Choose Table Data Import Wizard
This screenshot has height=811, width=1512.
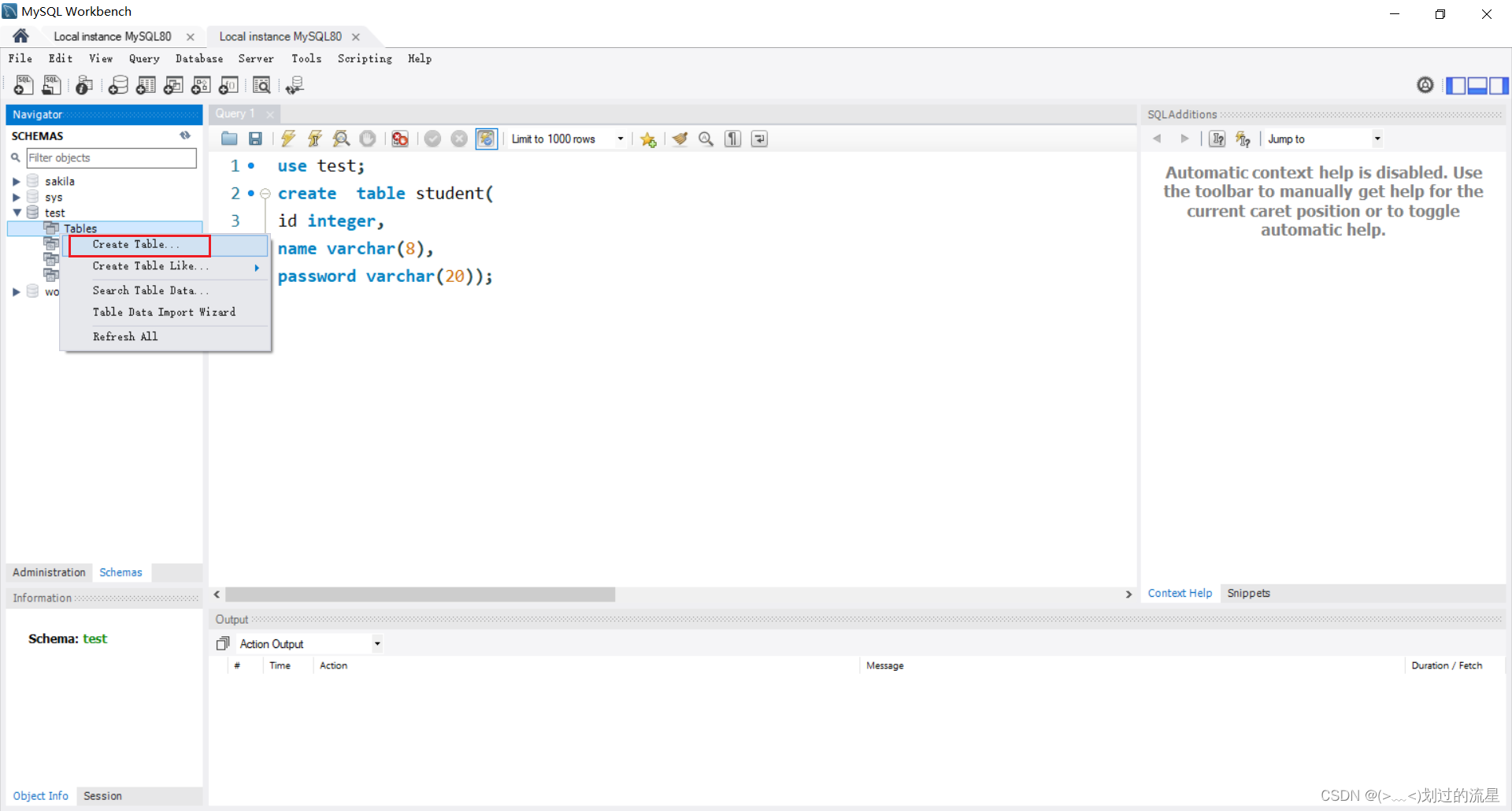(x=166, y=312)
